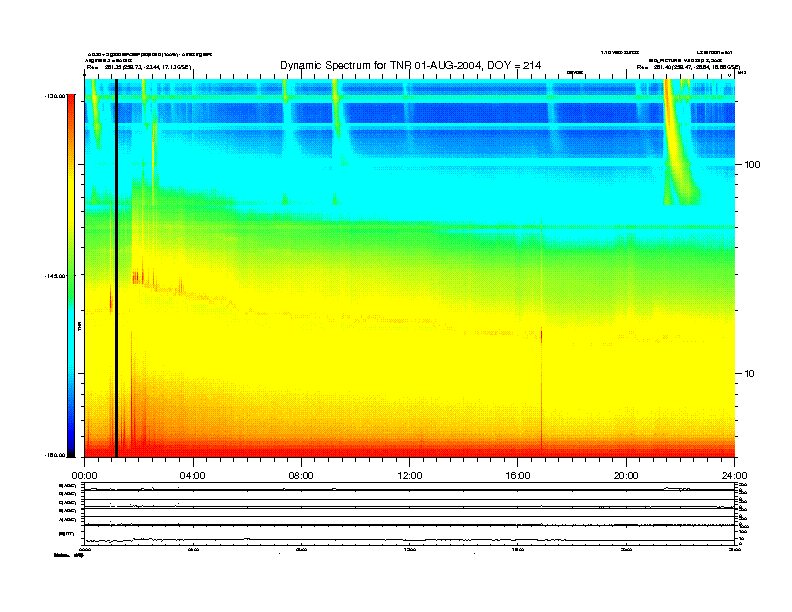
Task: Click the "08:00" time axis label
Action: click(301, 476)
